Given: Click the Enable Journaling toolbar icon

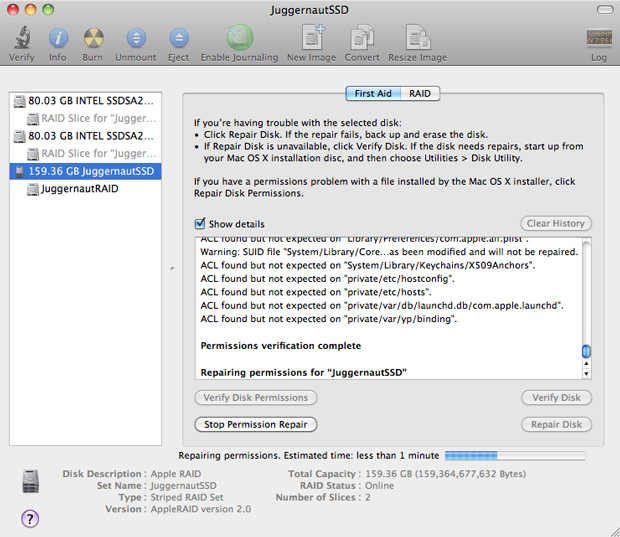Looking at the screenshot, I should 240,38.
